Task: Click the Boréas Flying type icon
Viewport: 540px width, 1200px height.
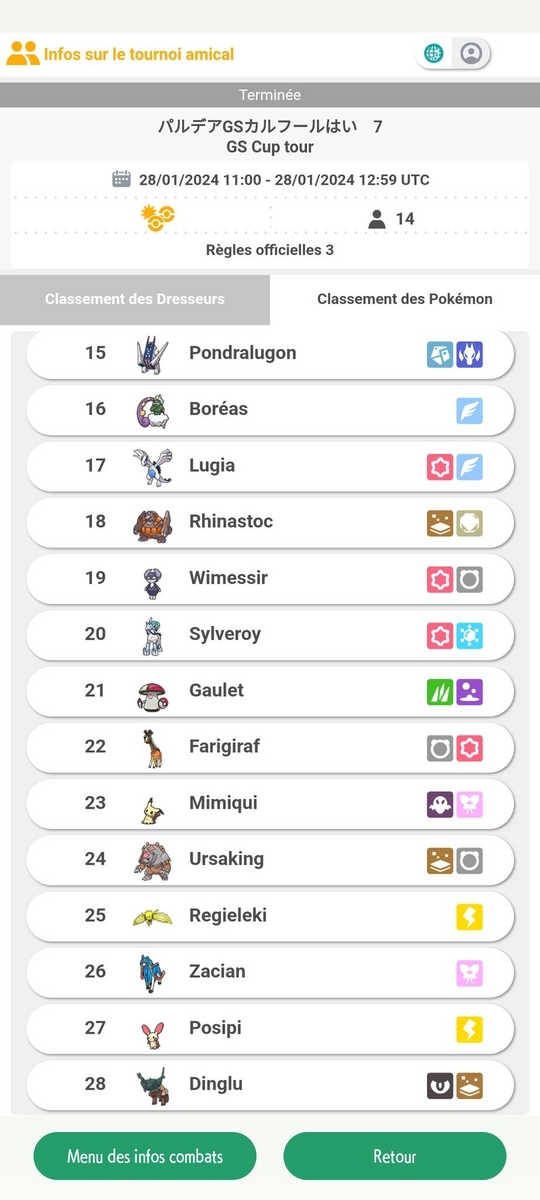Action: point(470,409)
